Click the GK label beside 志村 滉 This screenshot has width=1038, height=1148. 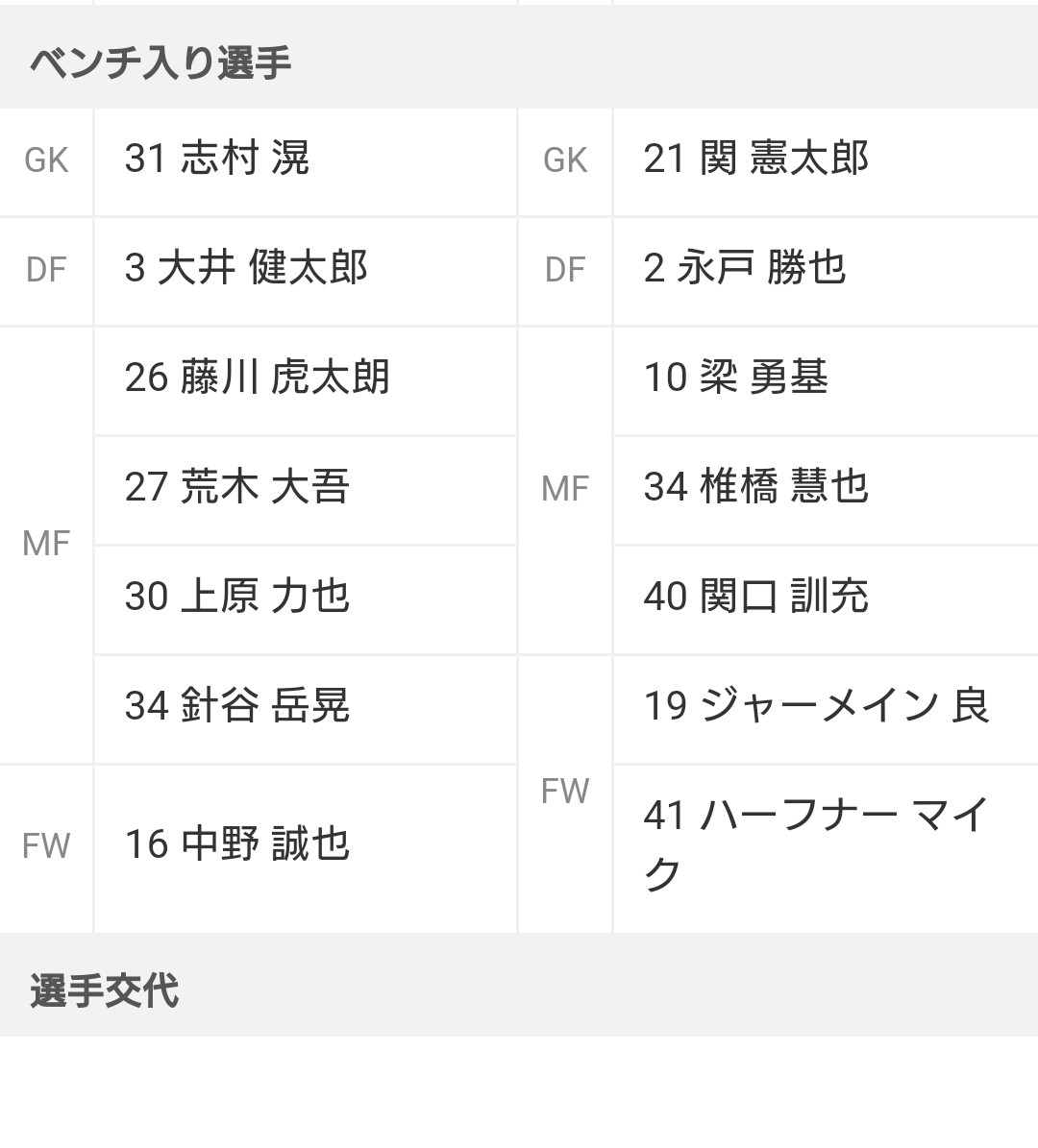[46, 160]
